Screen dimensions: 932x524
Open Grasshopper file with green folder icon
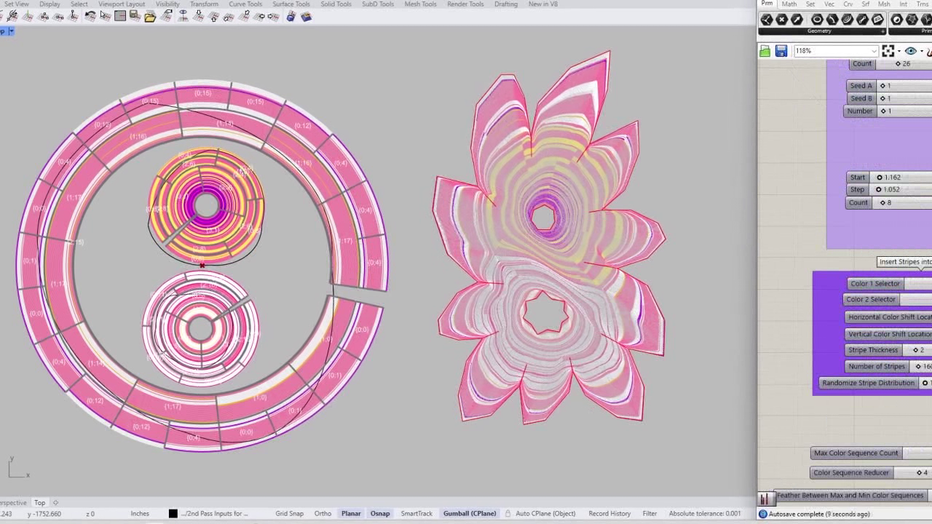pyautogui.click(x=765, y=51)
